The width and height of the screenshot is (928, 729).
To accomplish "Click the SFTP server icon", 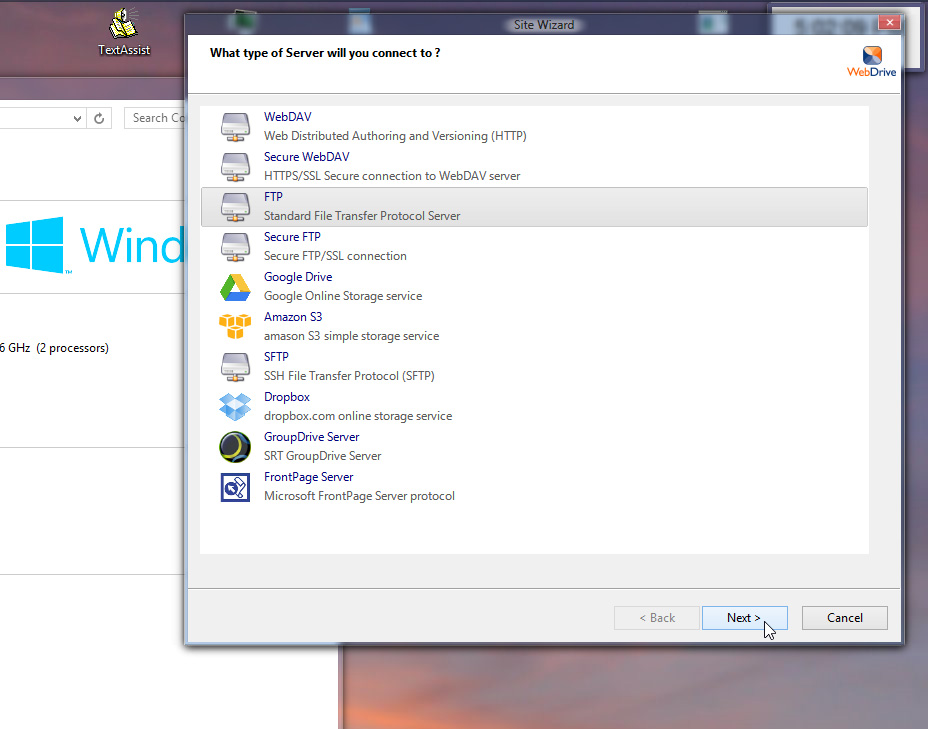I will point(235,367).
